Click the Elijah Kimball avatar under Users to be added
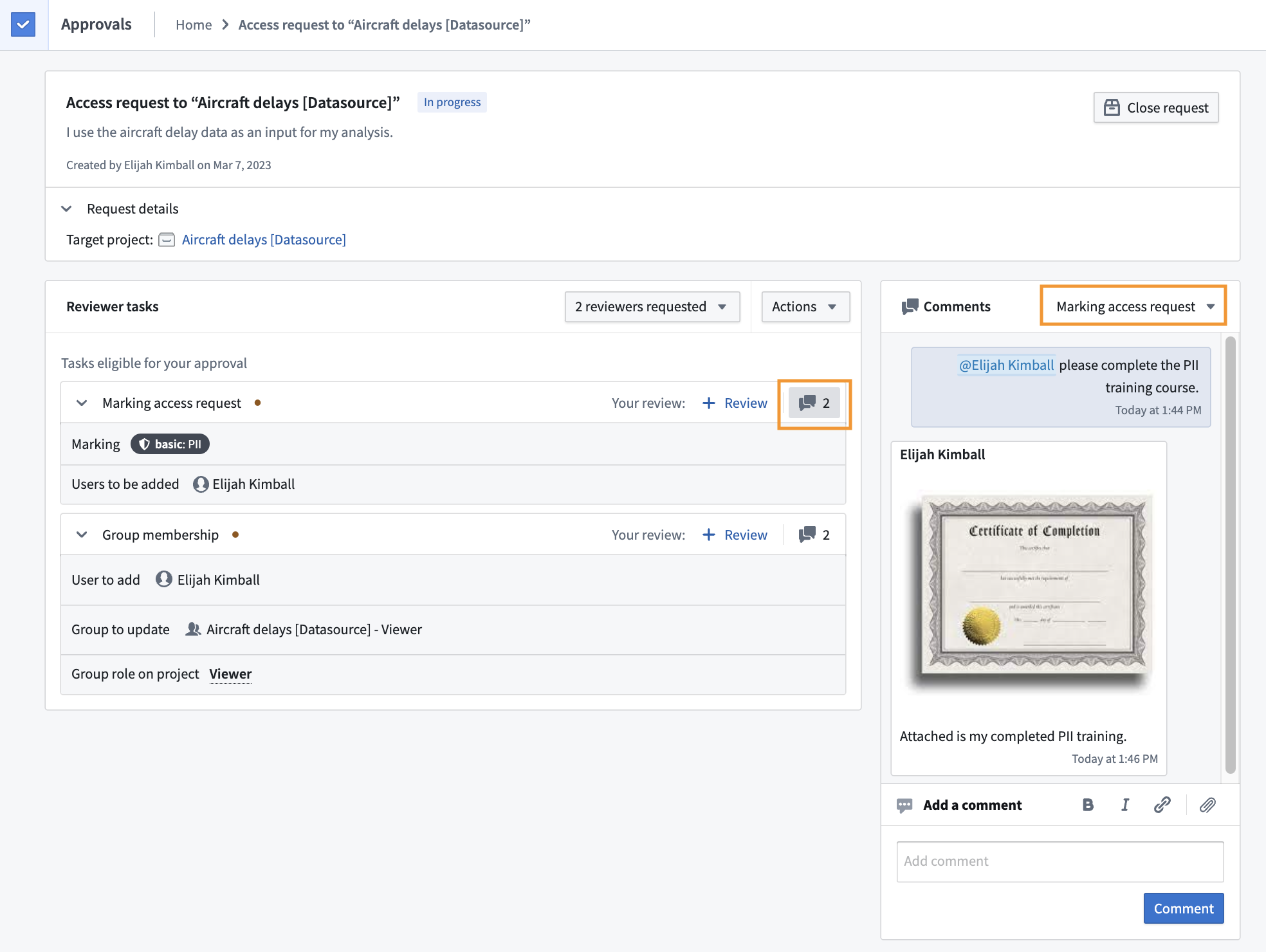Image resolution: width=1266 pixels, height=952 pixels. (x=201, y=484)
